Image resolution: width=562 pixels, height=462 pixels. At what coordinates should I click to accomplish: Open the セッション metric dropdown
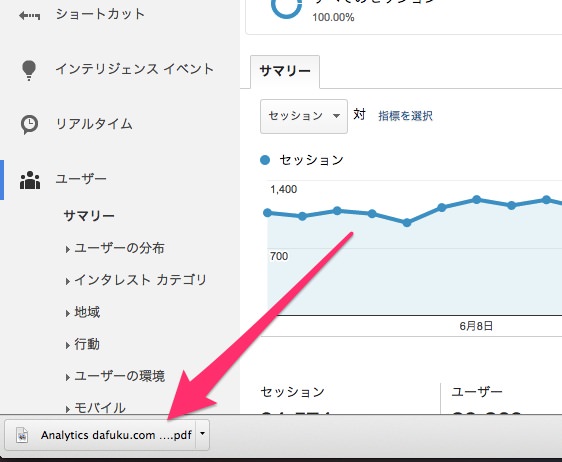click(304, 116)
